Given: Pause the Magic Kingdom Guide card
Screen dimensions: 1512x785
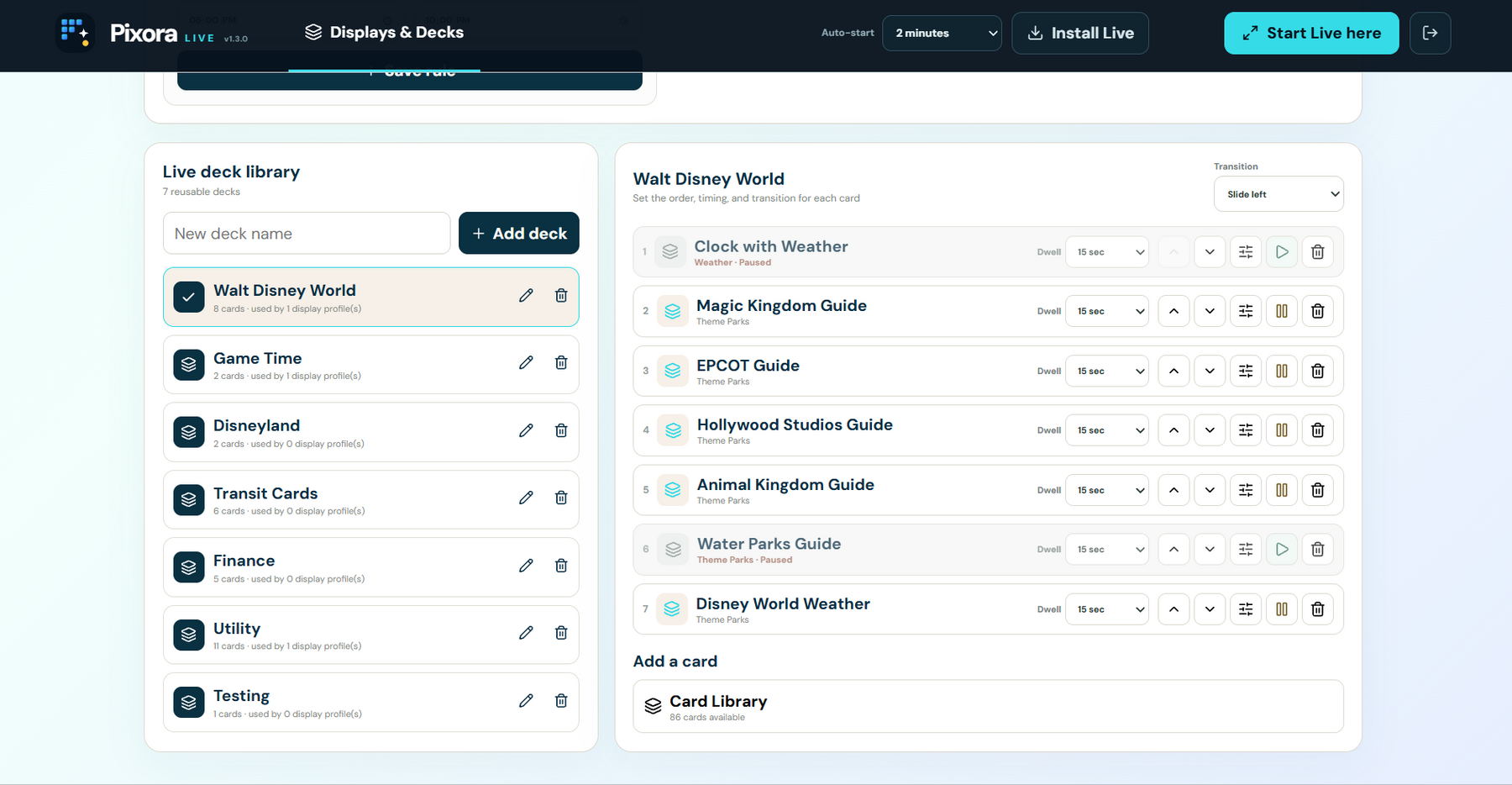Looking at the screenshot, I should click(1282, 311).
